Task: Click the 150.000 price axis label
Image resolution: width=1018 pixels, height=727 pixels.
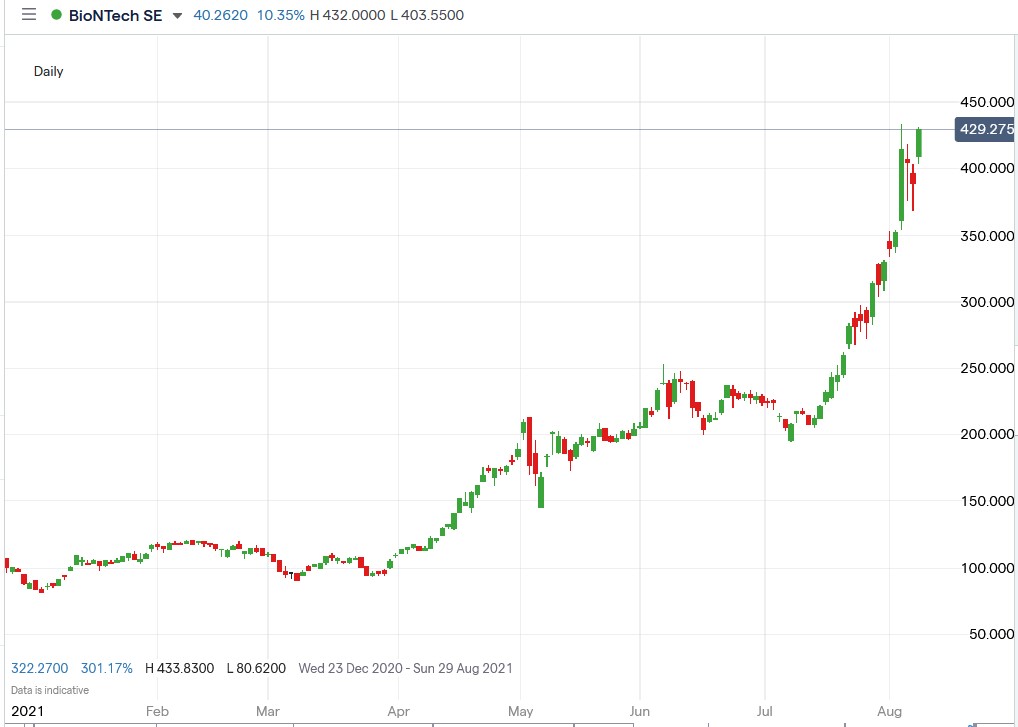Action: (987, 501)
